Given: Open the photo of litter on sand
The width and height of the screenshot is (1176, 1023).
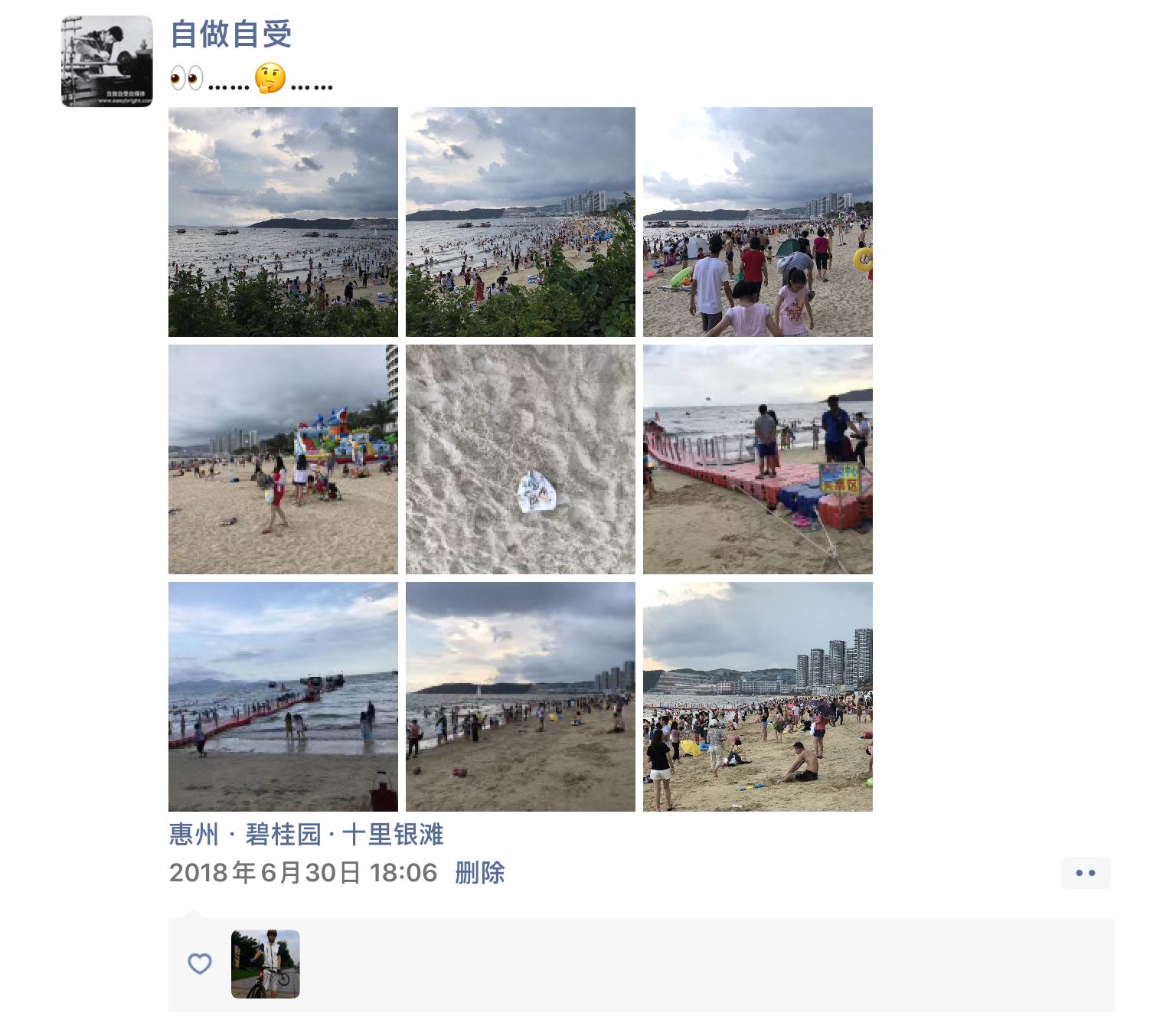Looking at the screenshot, I should 521,459.
